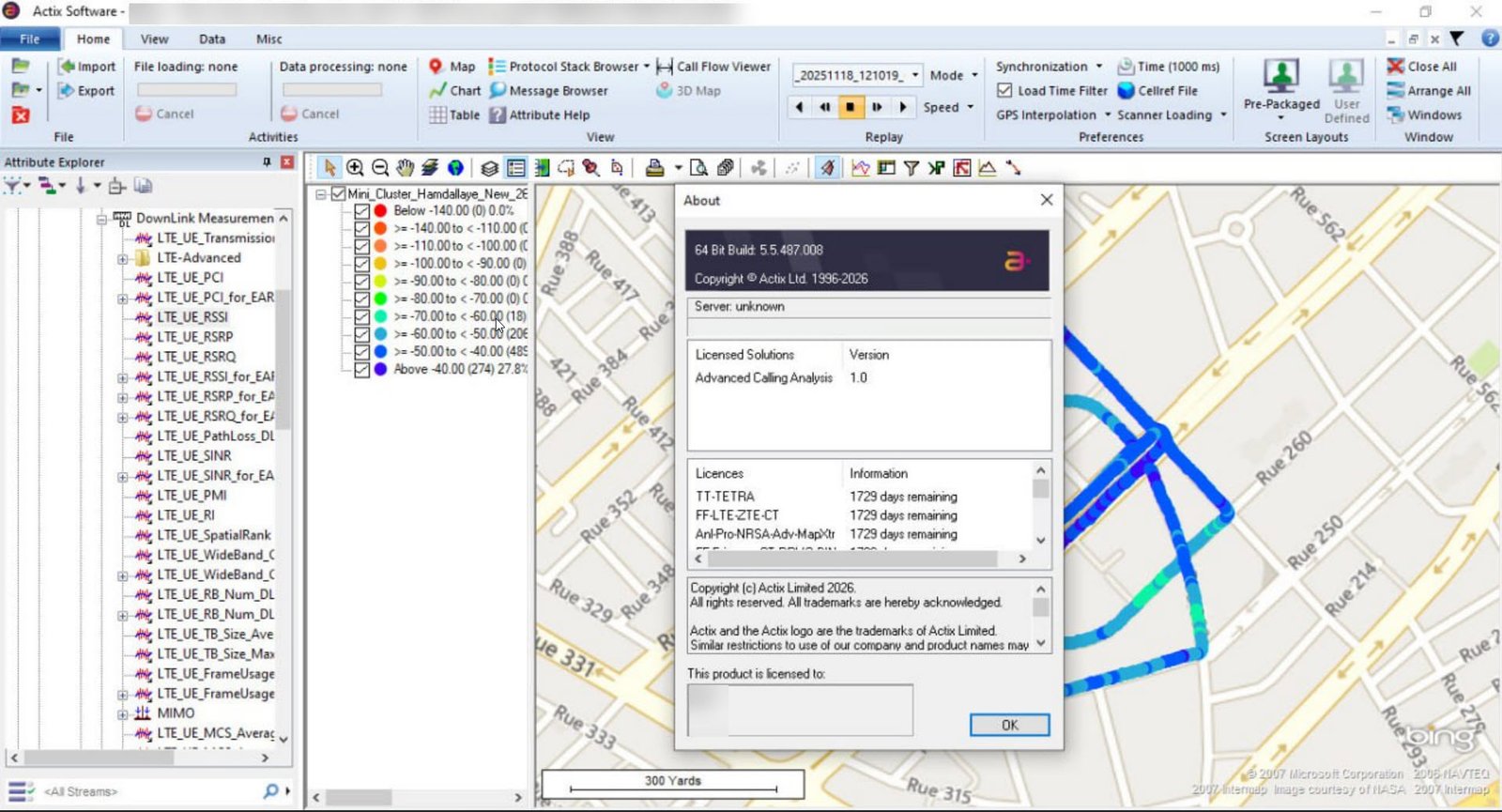The width and height of the screenshot is (1502, 812).
Task: Open a new Table view
Action: (x=454, y=115)
